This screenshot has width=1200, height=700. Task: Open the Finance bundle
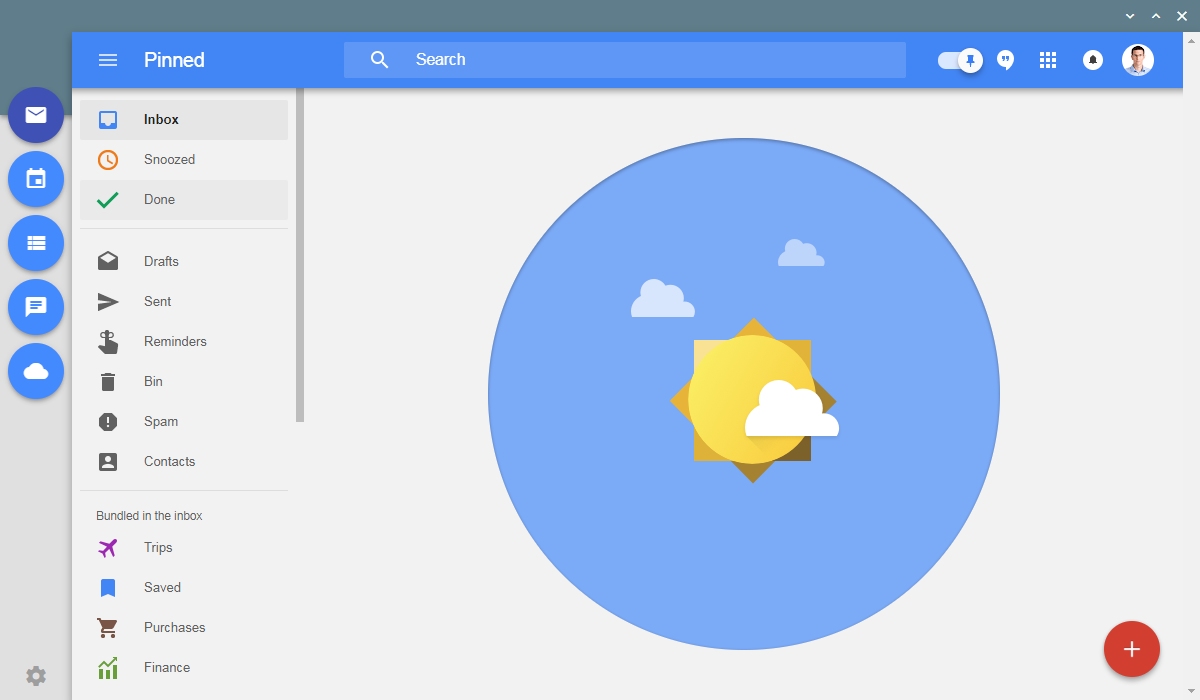[x=184, y=668]
